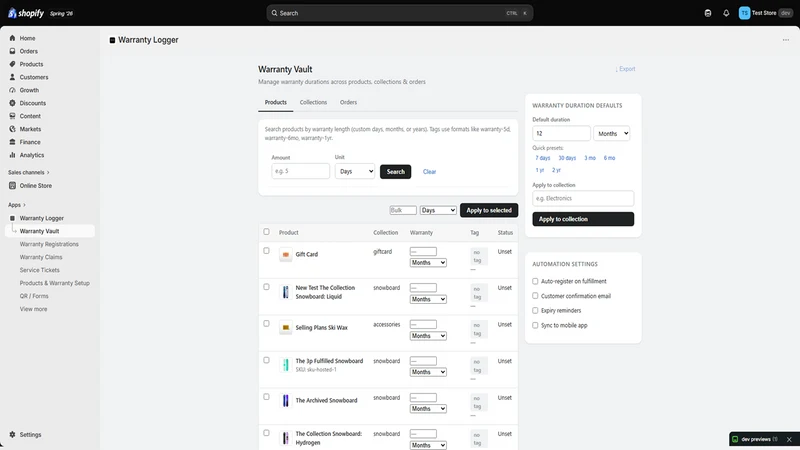Click Apply to selected
This screenshot has width=800, height=450.
pos(489,210)
